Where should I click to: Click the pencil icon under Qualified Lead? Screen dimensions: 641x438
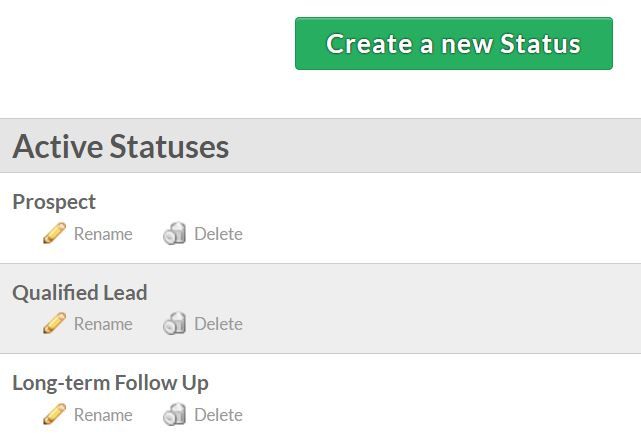pyautogui.click(x=54, y=323)
